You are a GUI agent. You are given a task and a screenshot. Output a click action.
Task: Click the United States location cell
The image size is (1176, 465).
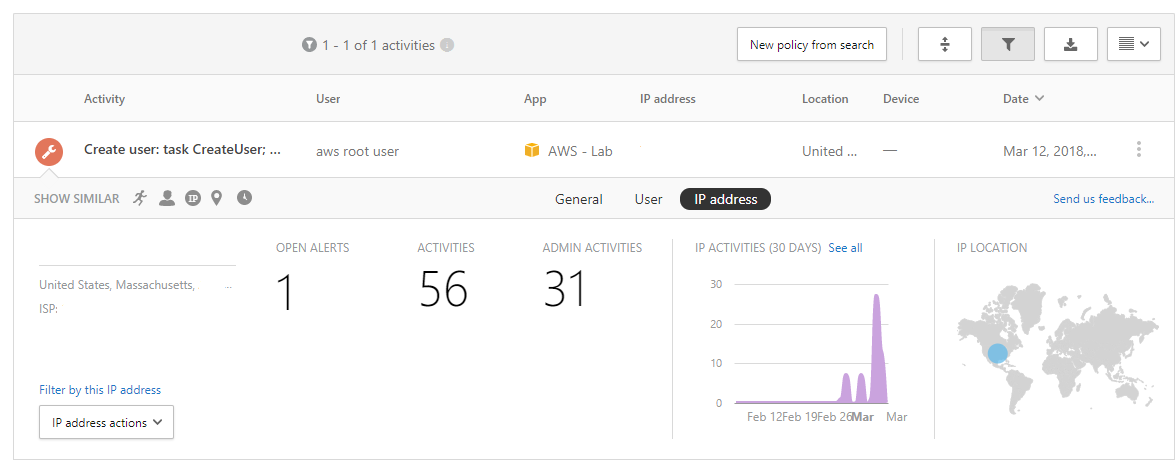(x=830, y=152)
